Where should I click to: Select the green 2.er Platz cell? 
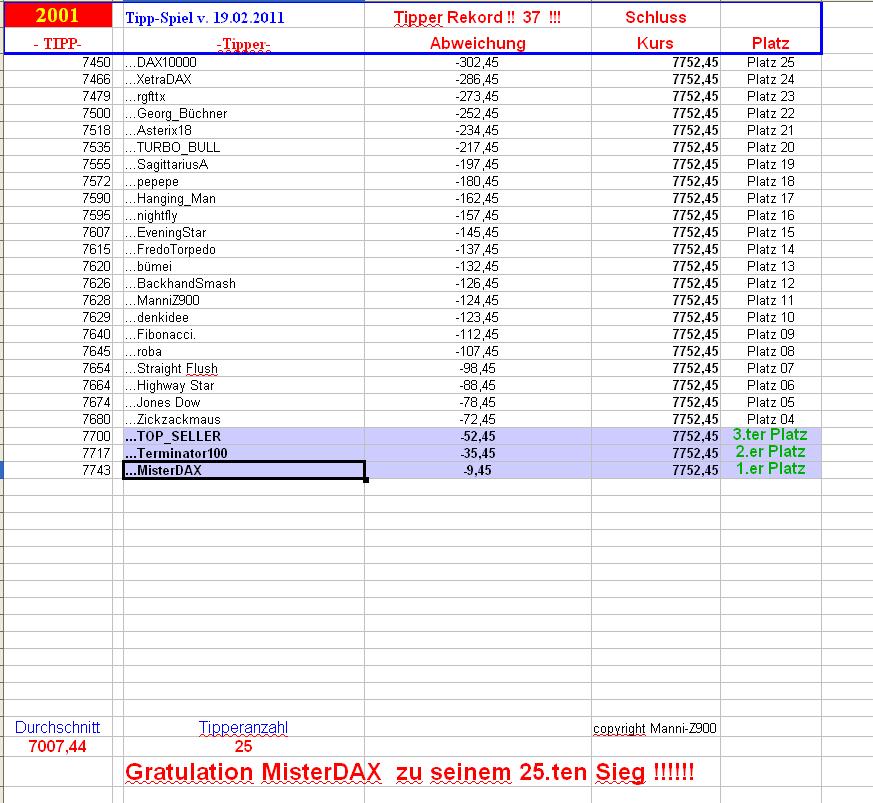tap(771, 452)
